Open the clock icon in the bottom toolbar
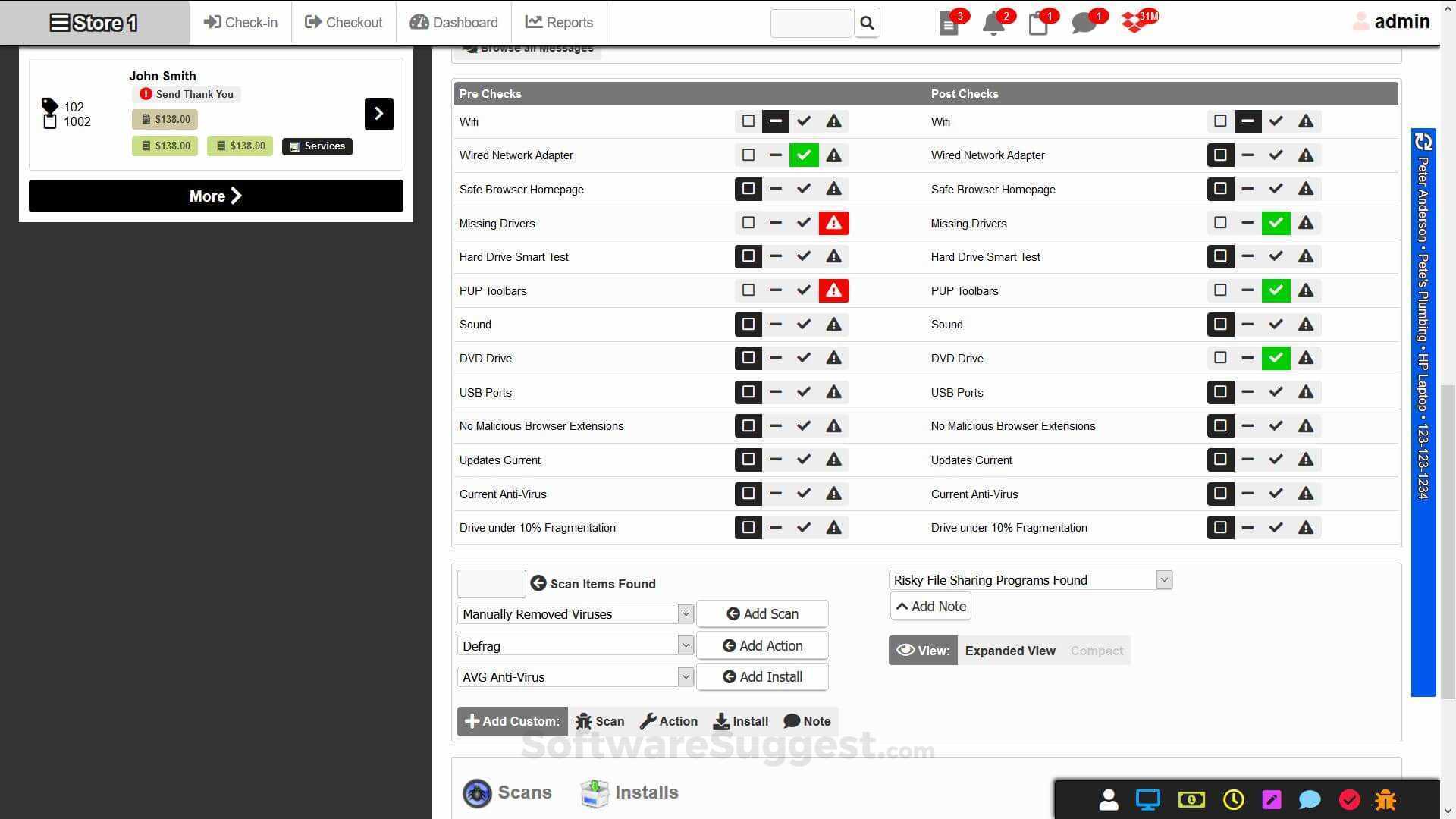 point(1232,799)
